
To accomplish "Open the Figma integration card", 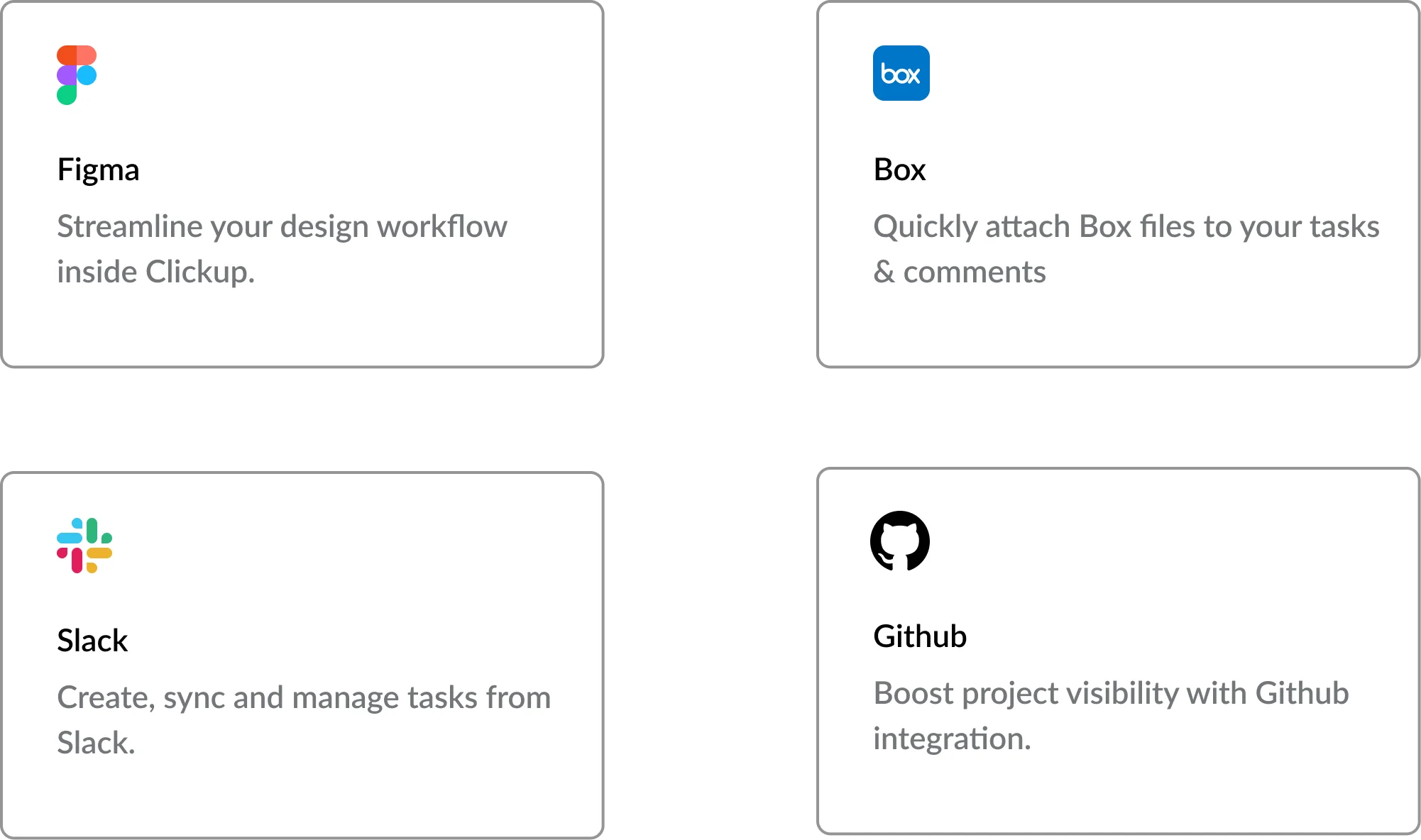I will click(x=302, y=181).
